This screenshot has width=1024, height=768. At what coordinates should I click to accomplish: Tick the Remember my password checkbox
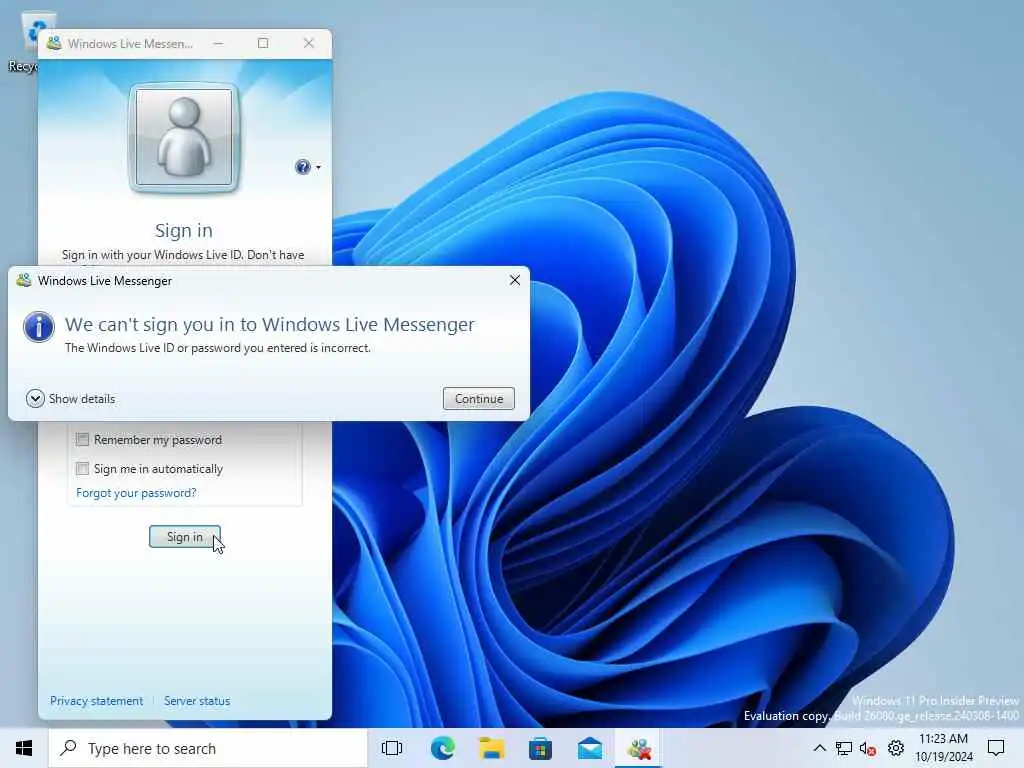pos(82,440)
